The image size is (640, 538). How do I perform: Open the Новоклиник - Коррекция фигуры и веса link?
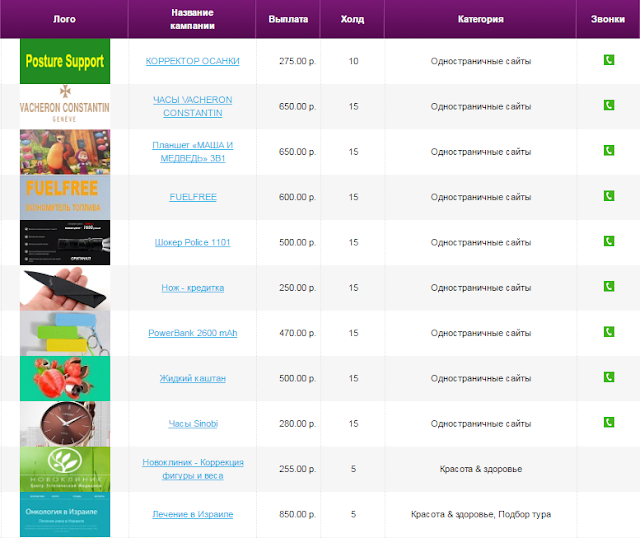coord(193,469)
